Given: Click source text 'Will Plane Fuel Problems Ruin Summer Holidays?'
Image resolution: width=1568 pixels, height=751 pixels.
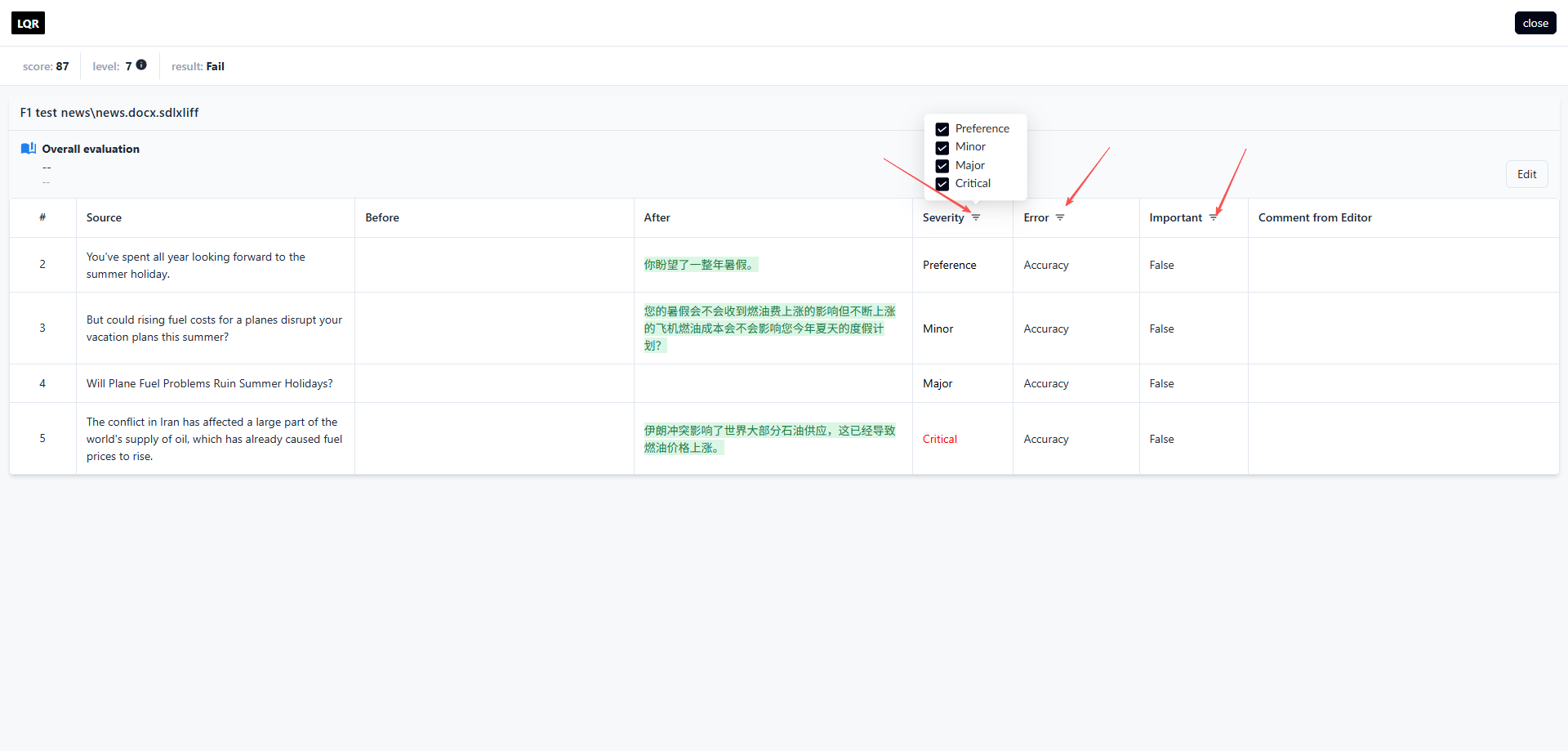Looking at the screenshot, I should (x=210, y=383).
